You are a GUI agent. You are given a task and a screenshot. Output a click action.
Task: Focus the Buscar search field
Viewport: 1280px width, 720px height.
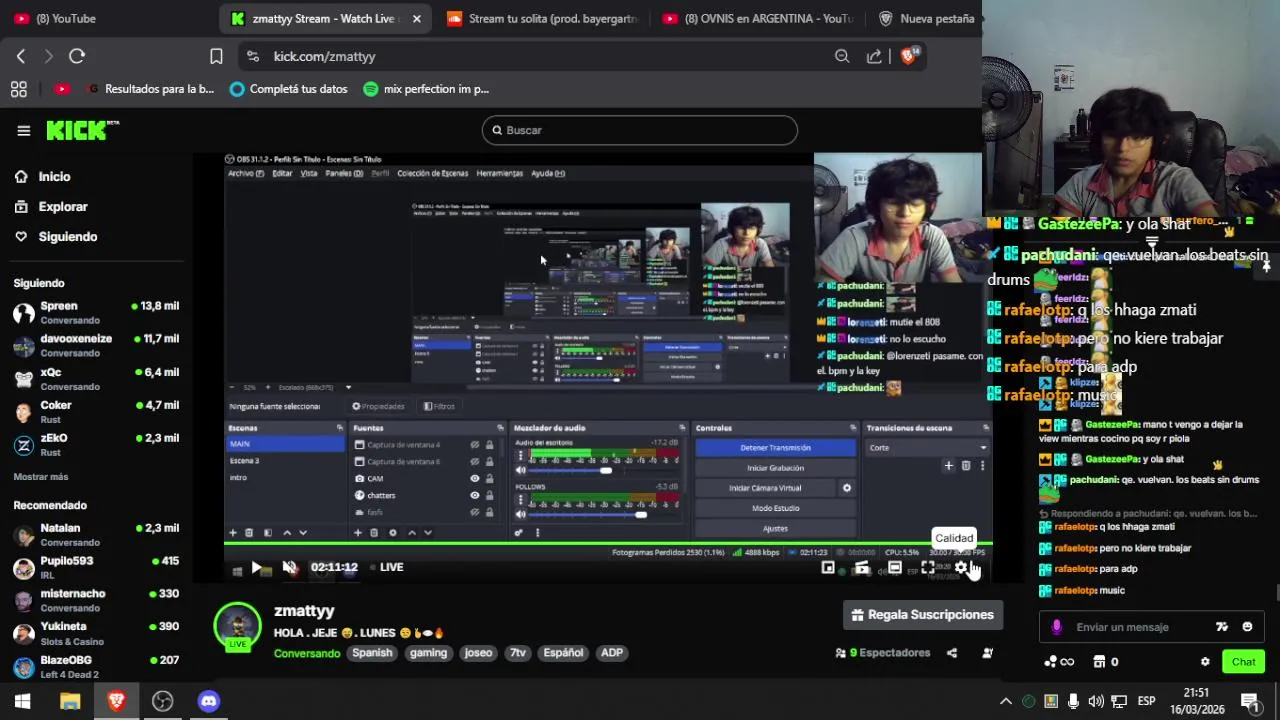click(640, 130)
